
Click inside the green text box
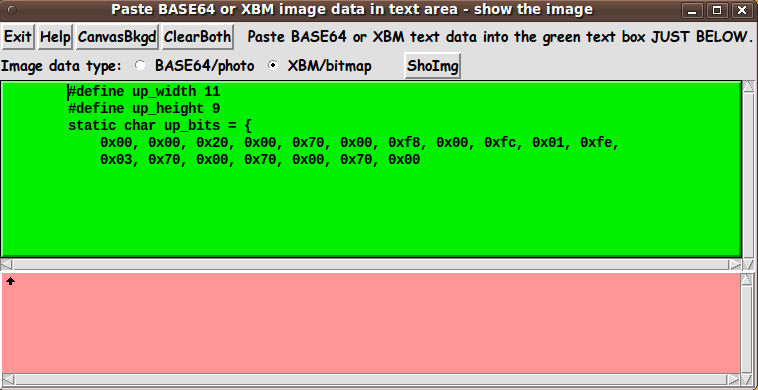(x=371, y=169)
